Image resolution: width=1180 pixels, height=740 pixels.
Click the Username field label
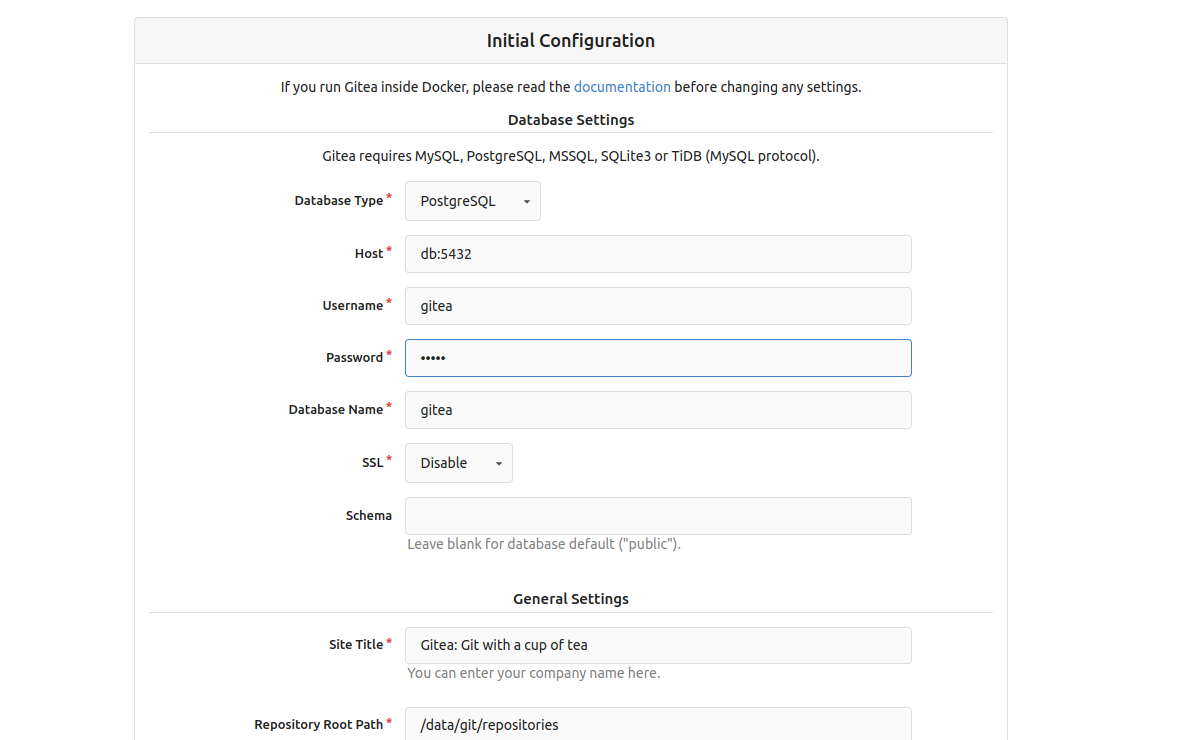tap(352, 306)
